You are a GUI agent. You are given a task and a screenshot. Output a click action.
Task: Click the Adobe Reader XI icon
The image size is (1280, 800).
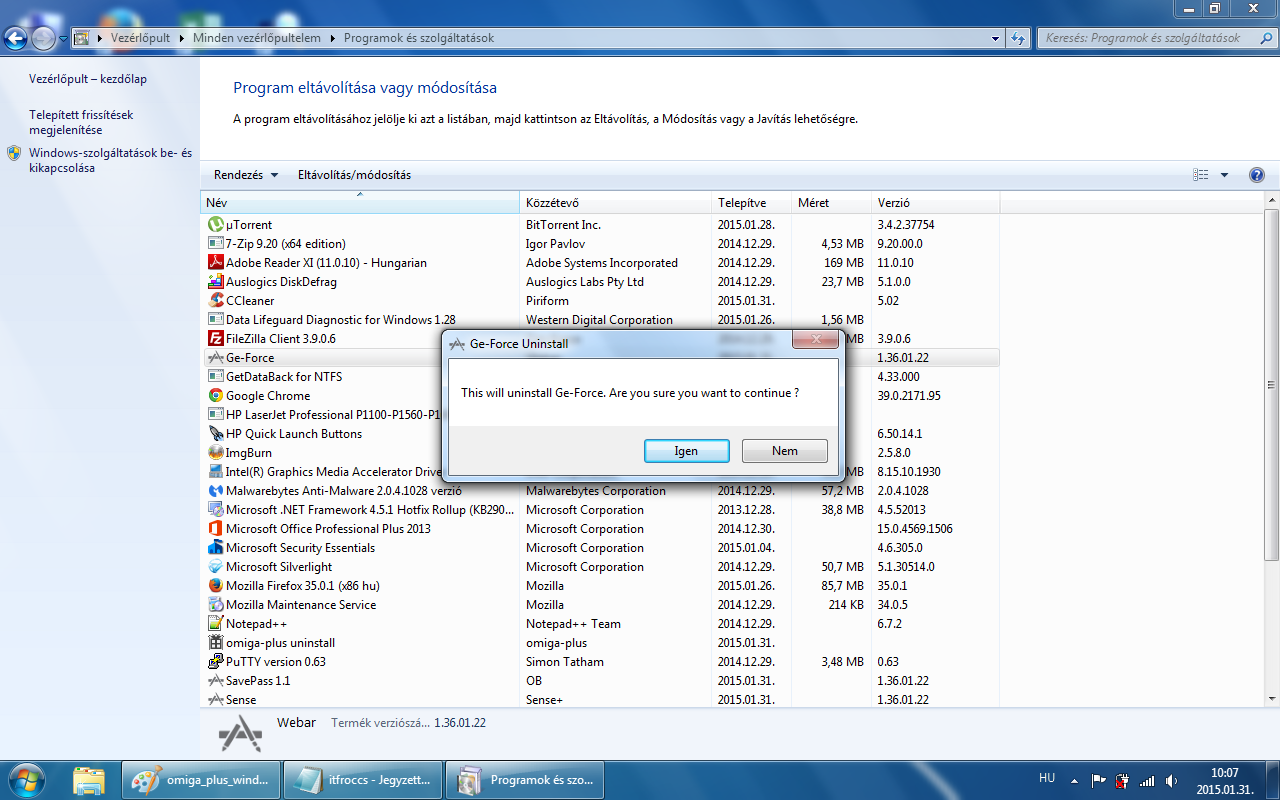(215, 263)
